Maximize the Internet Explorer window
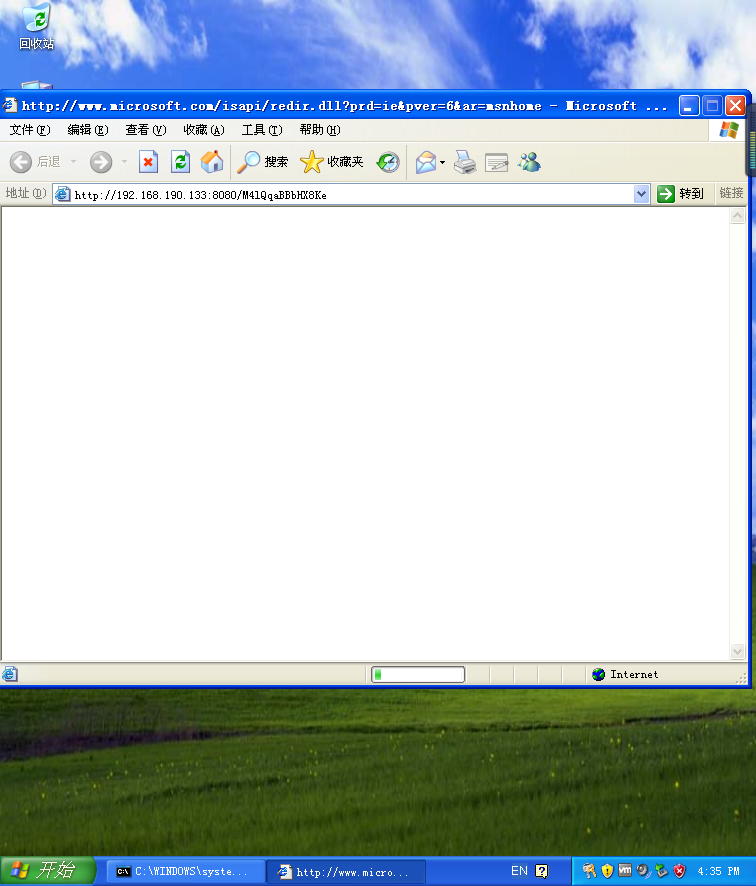 coord(712,106)
